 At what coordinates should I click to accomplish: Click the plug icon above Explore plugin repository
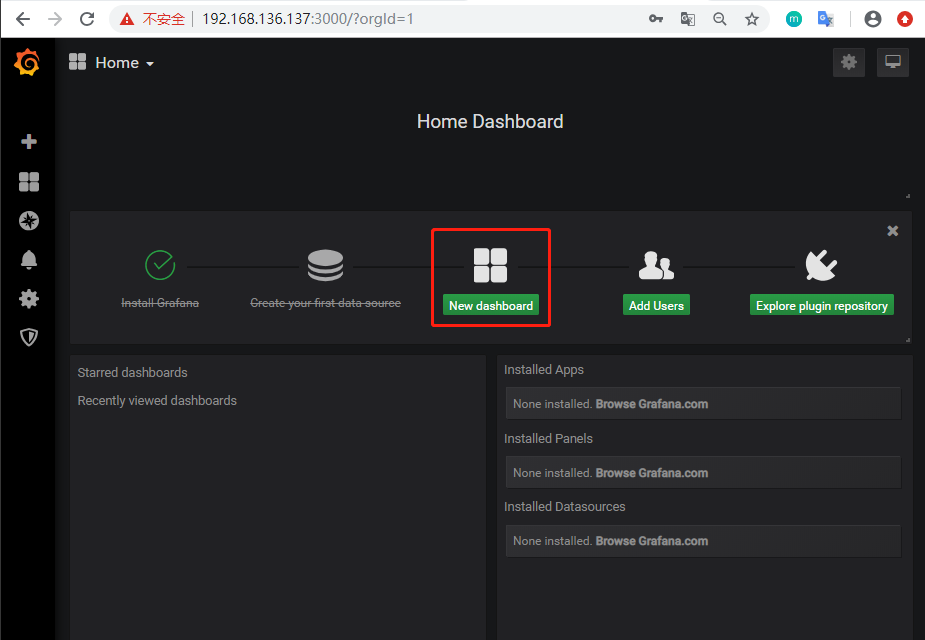(821, 265)
